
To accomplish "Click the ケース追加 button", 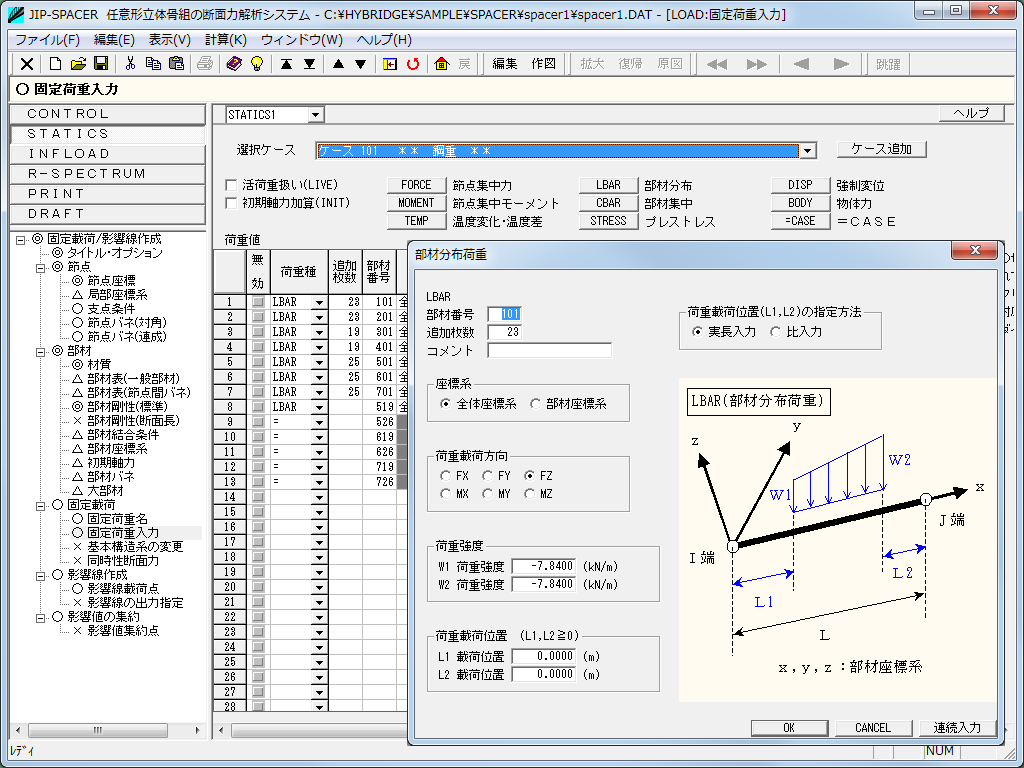I will click(881, 149).
